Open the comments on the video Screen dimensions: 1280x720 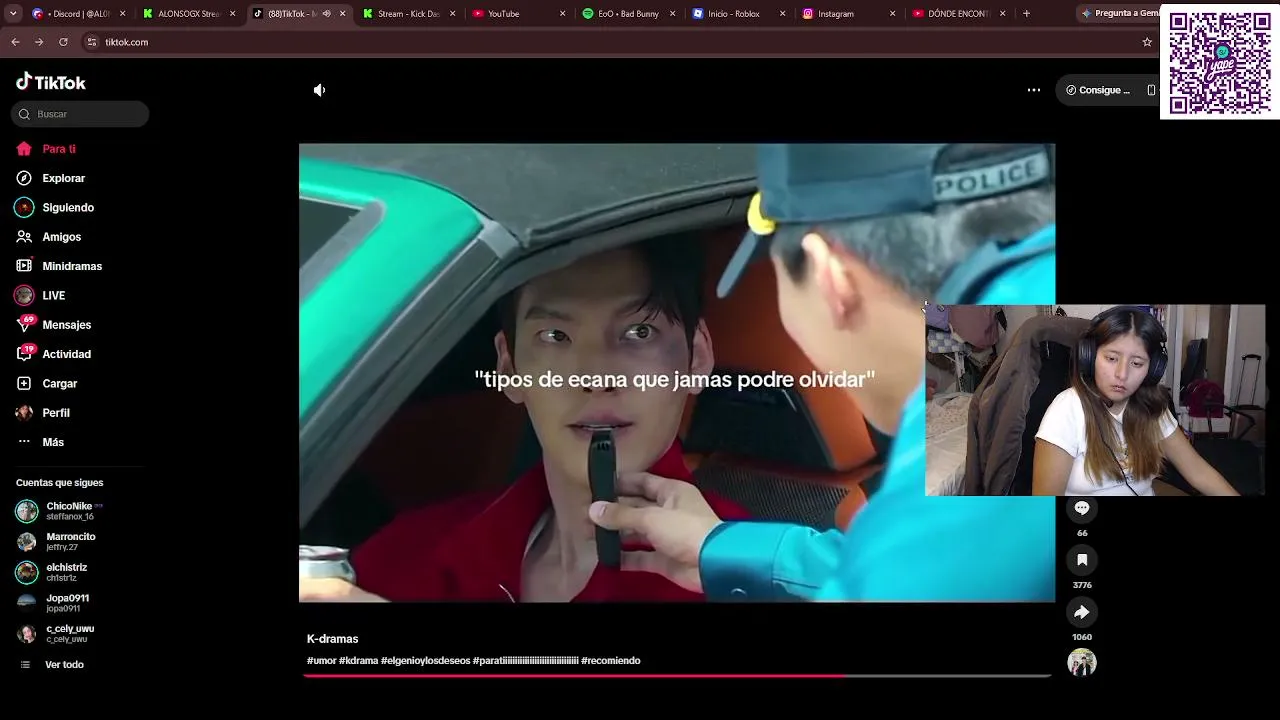click(1082, 508)
